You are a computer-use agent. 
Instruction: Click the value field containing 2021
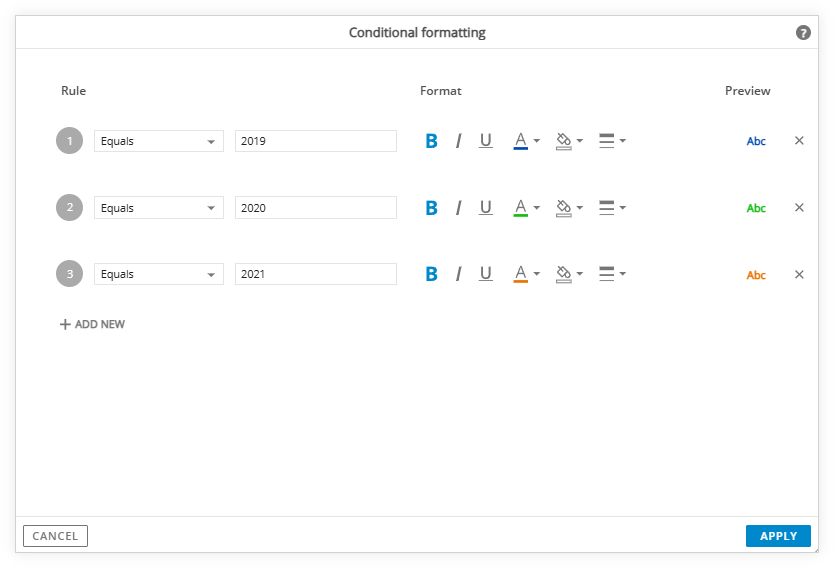315,274
